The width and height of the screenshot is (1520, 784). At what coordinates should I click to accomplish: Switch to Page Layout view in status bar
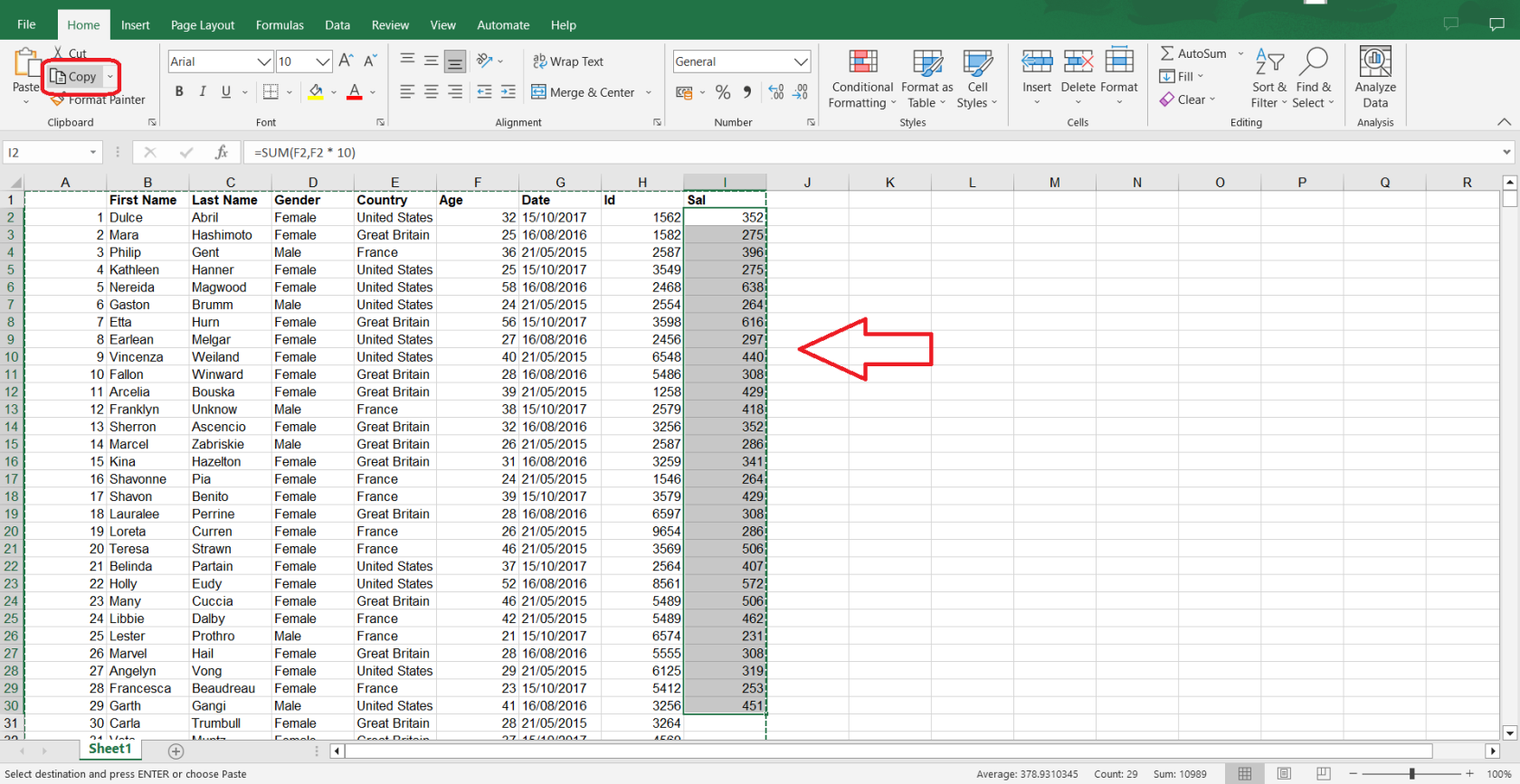click(x=1284, y=774)
